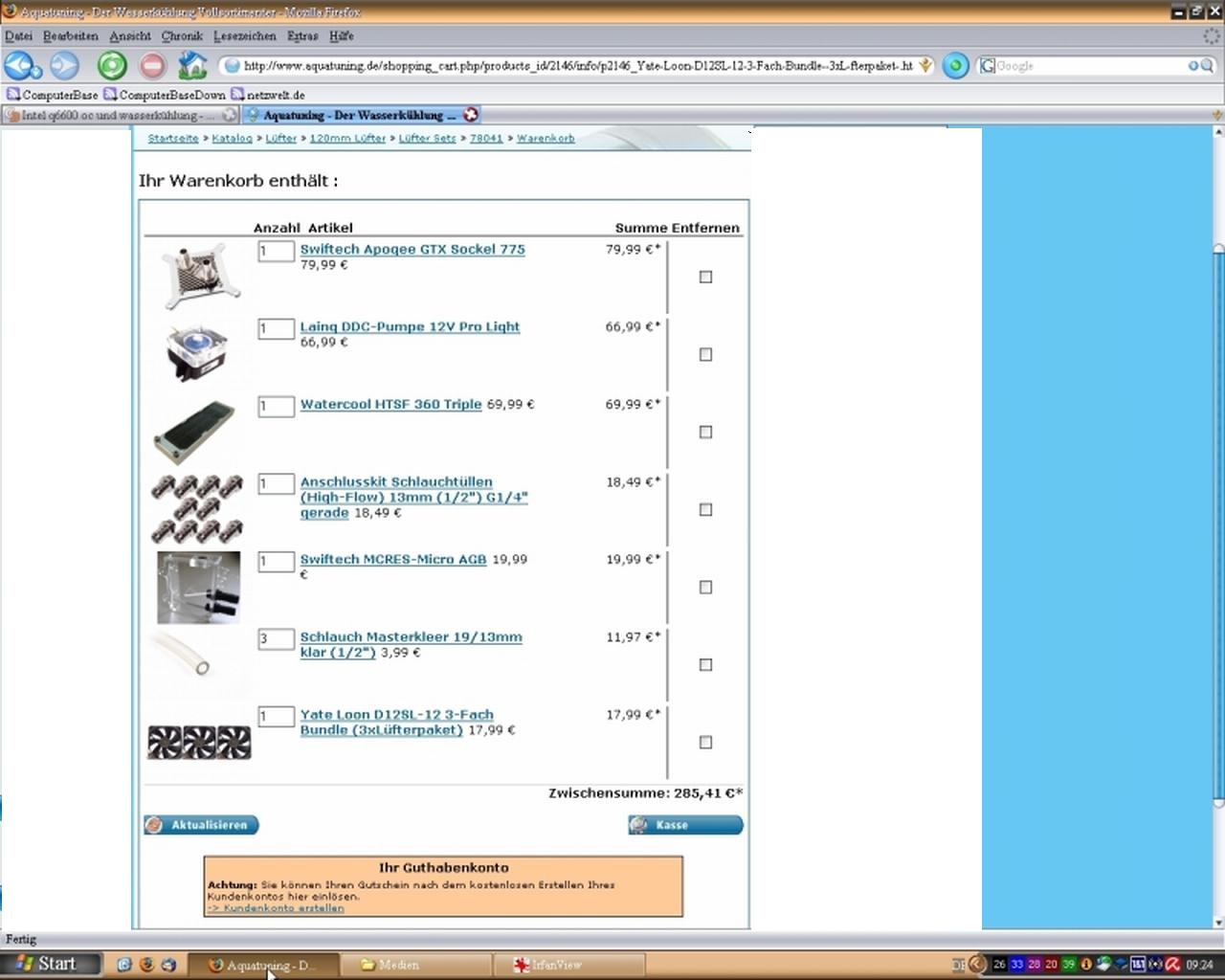Click quantity field of Schlauch Masterkleer

click(x=276, y=638)
